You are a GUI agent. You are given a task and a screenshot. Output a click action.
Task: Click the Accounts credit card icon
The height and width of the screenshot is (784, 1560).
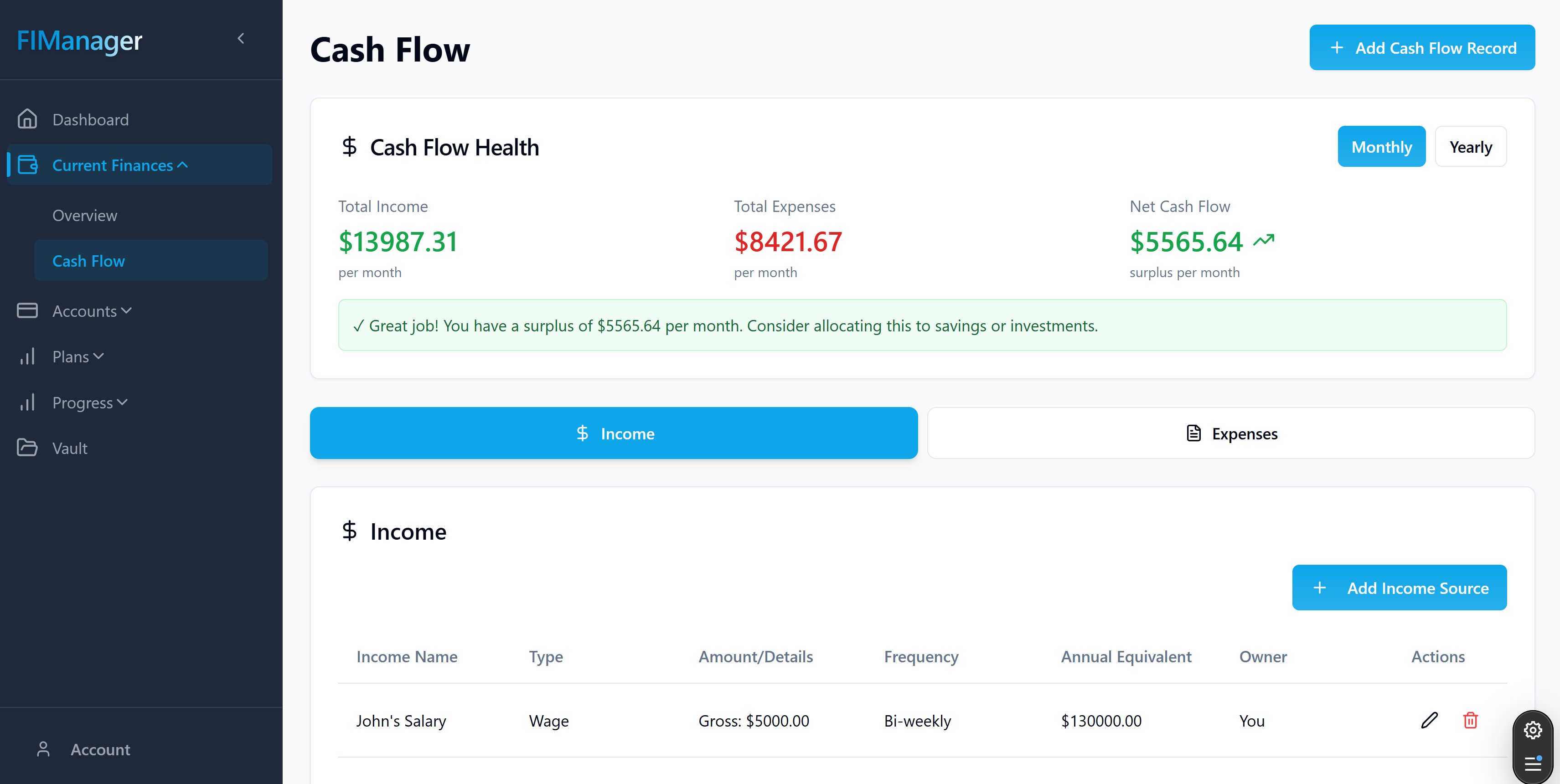pyautogui.click(x=27, y=310)
